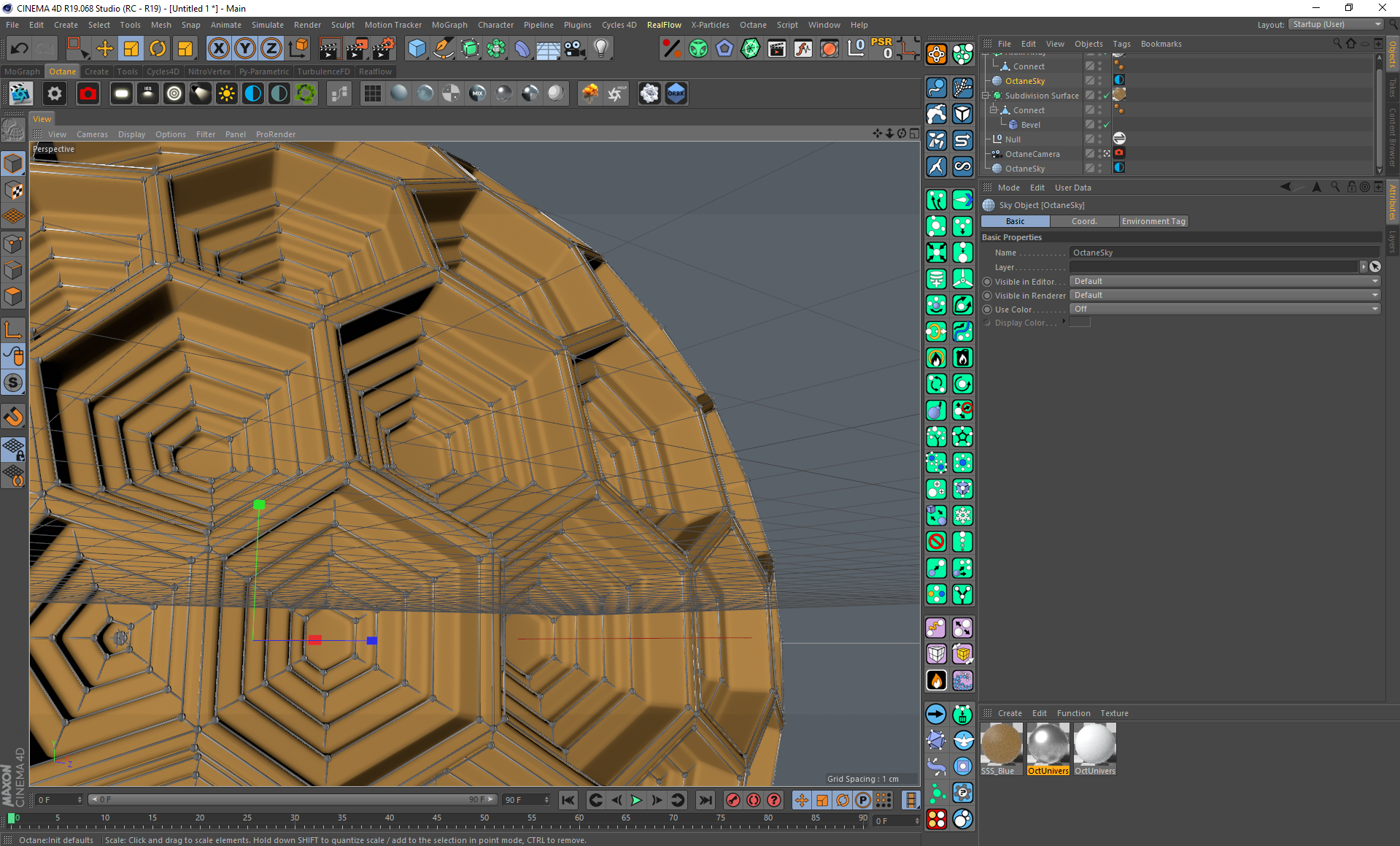Collapse the Subdivision Surface tree item
Screen dimensions: 1400x846
(986, 96)
